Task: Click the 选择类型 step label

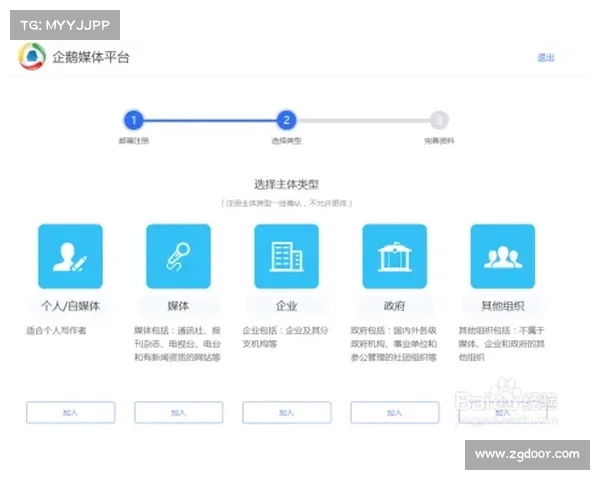Action: coord(287,141)
